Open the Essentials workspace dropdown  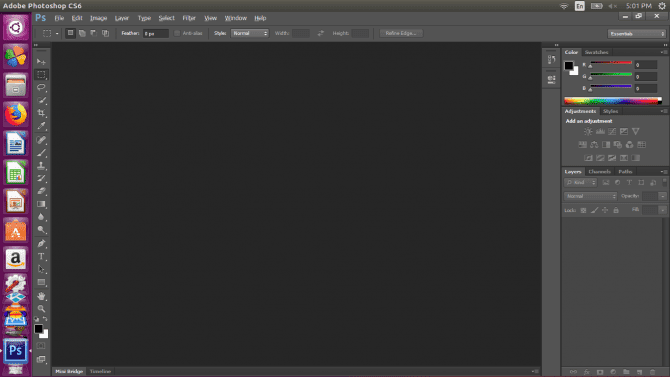(637, 34)
